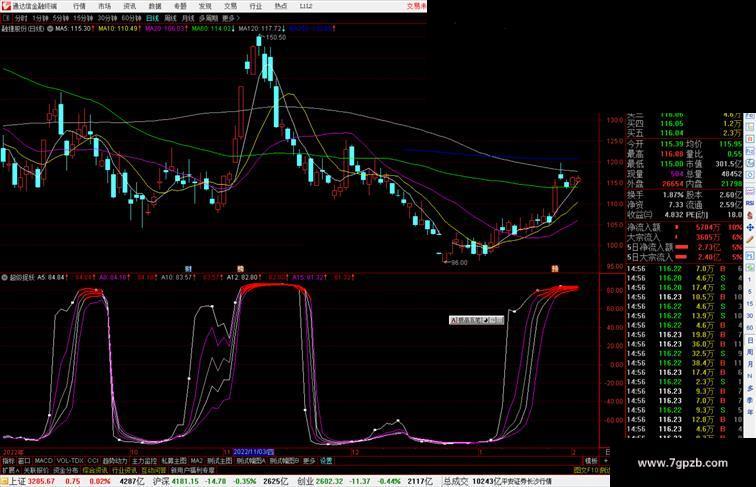Click the 周 period shortcut in right sidebar

pos(750,352)
